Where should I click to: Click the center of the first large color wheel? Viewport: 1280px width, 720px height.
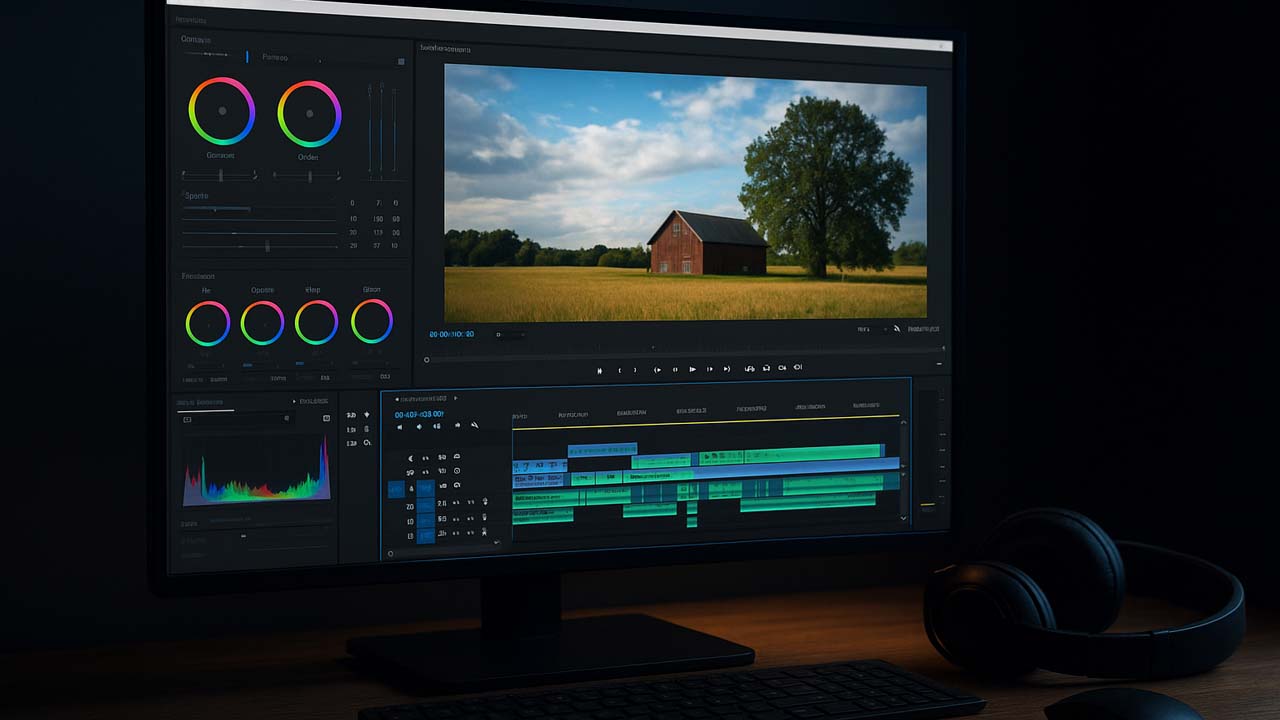click(x=222, y=112)
